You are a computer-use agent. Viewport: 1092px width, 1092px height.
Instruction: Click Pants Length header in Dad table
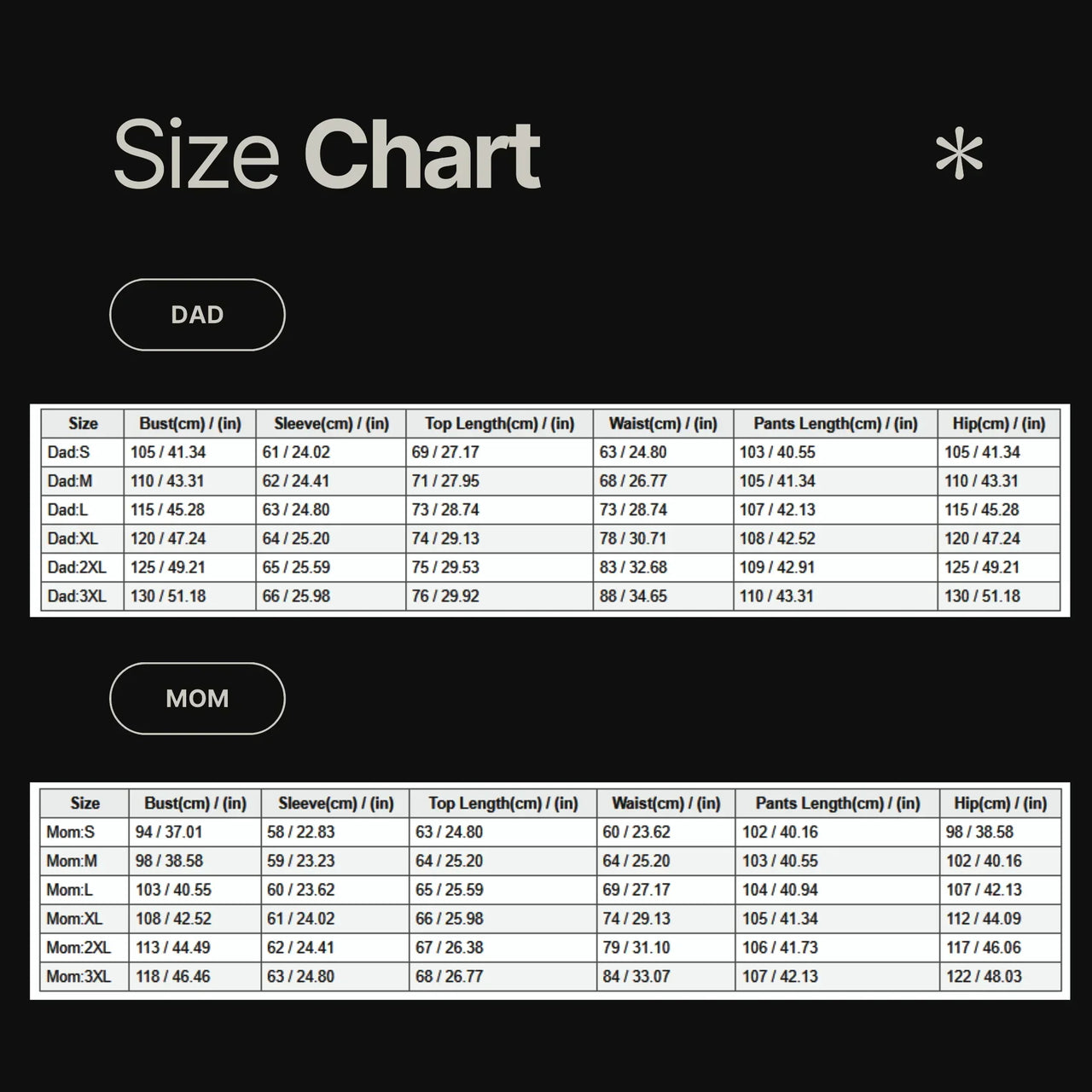835,424
